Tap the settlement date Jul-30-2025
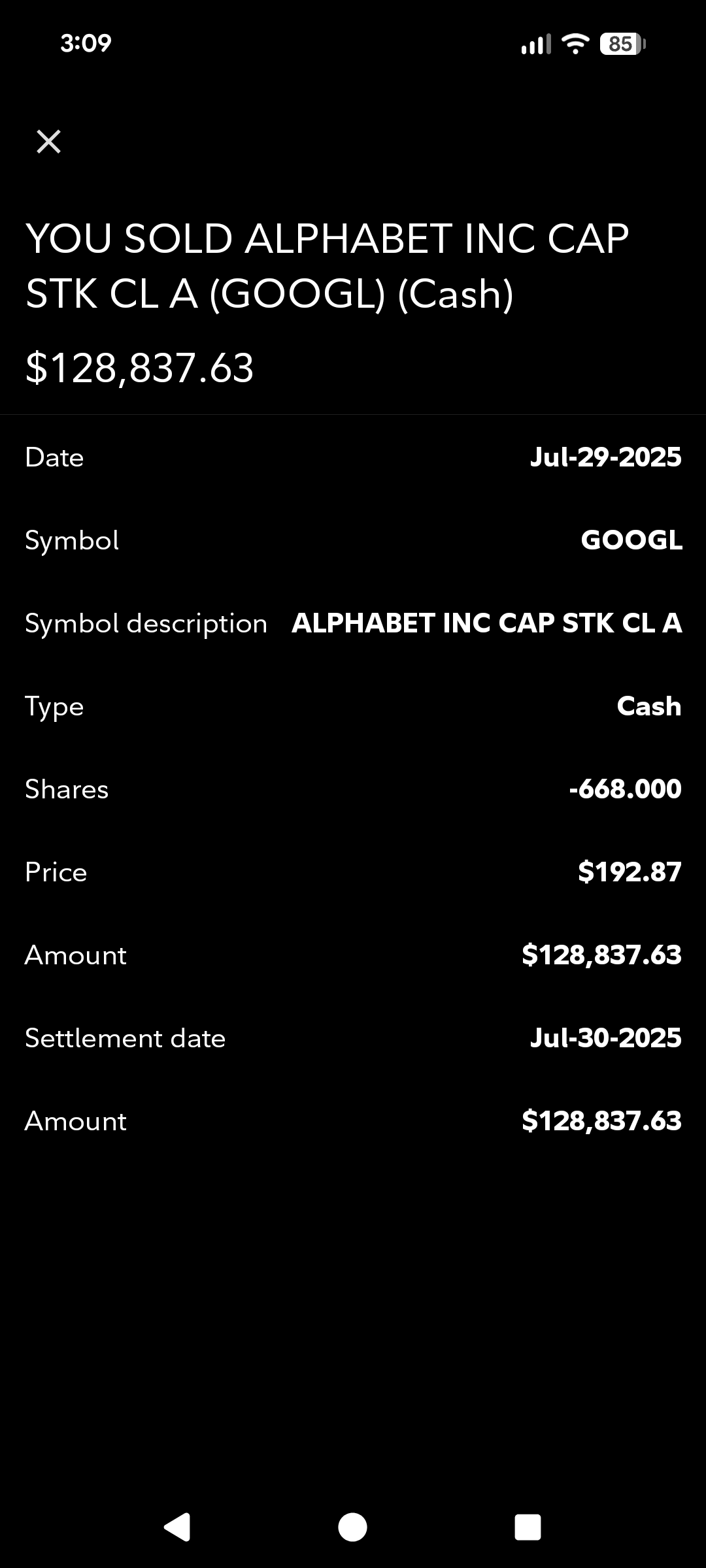 point(605,1038)
